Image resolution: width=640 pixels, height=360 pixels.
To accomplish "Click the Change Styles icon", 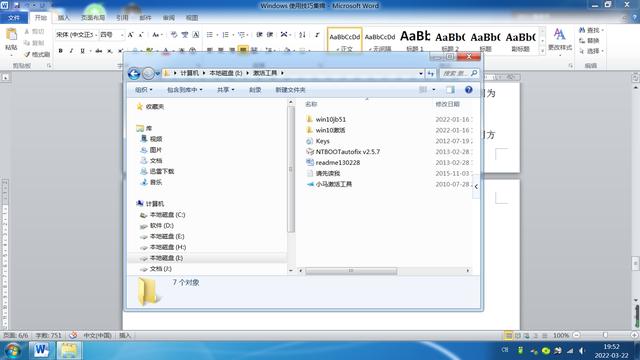I will [560, 39].
